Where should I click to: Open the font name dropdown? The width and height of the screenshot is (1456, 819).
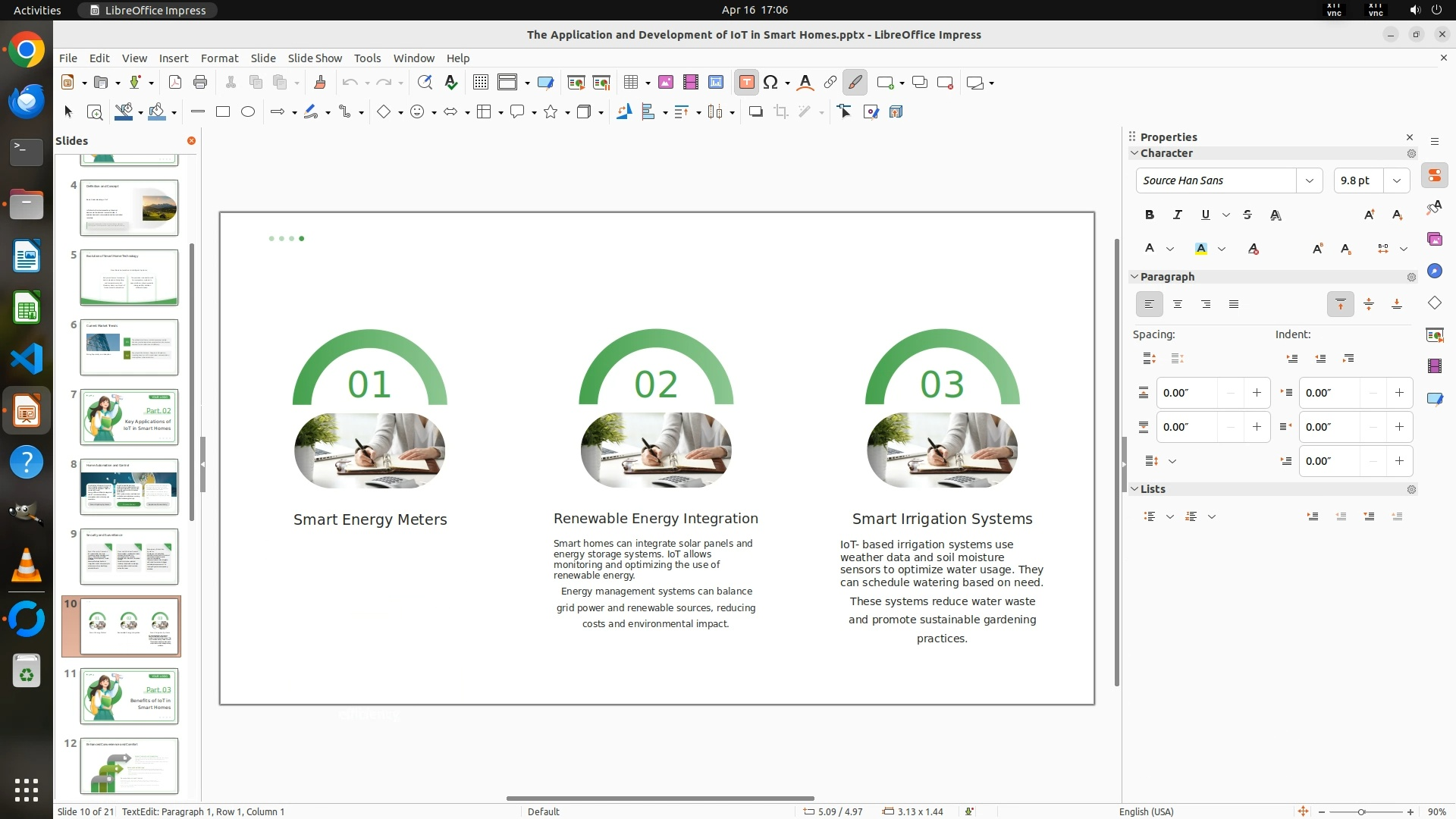(x=1309, y=180)
